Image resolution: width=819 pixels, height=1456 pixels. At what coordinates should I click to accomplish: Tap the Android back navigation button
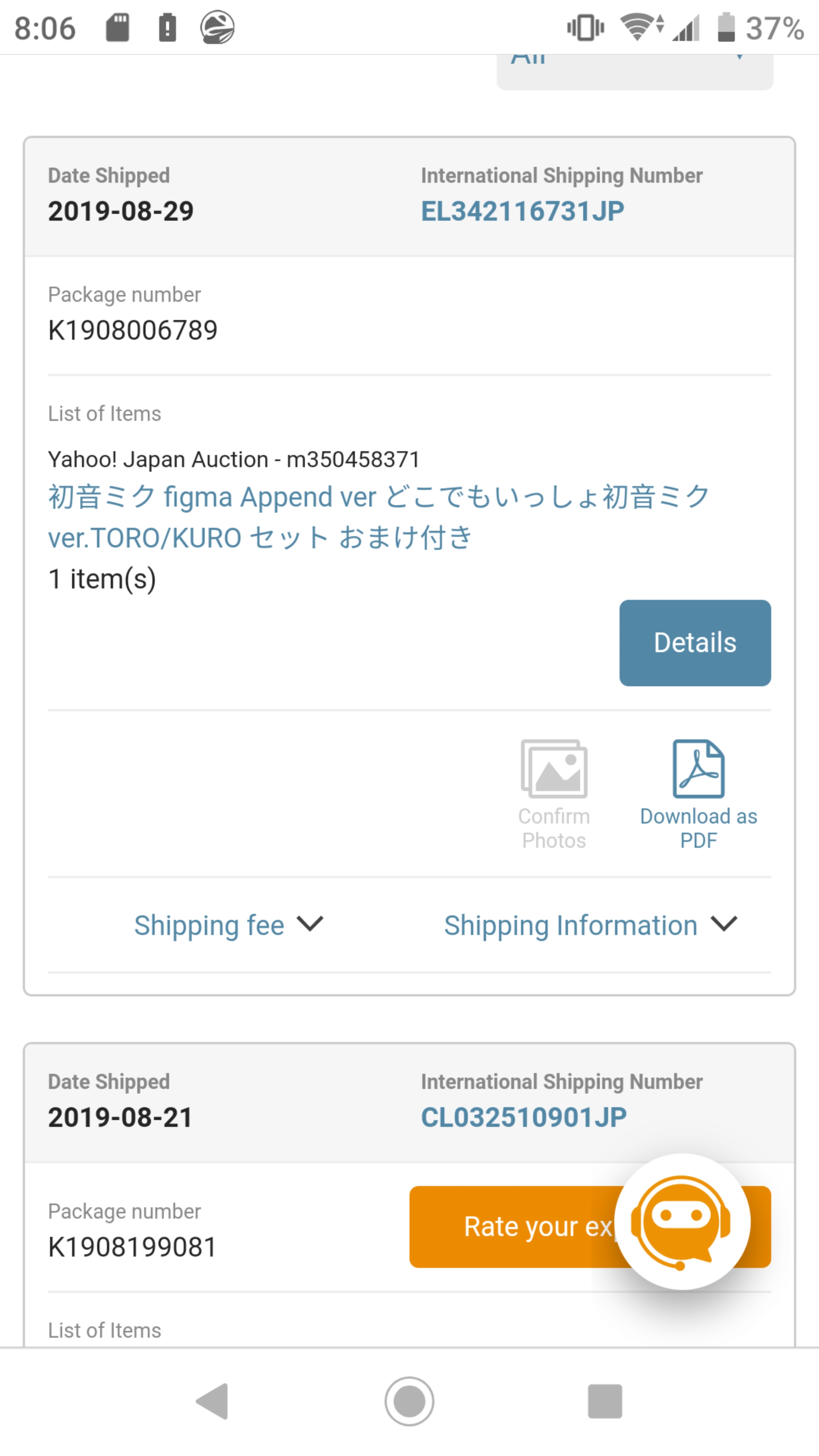[x=212, y=1401]
